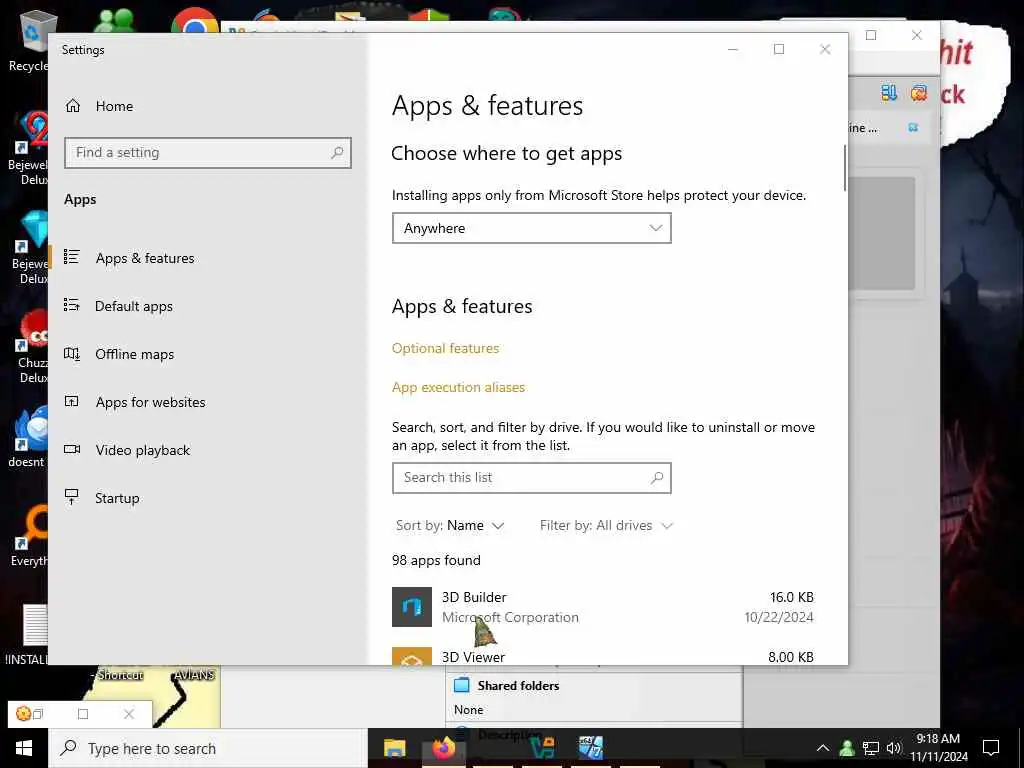Click the 3D Builder app icon
This screenshot has height=768, width=1024.
tap(411, 607)
